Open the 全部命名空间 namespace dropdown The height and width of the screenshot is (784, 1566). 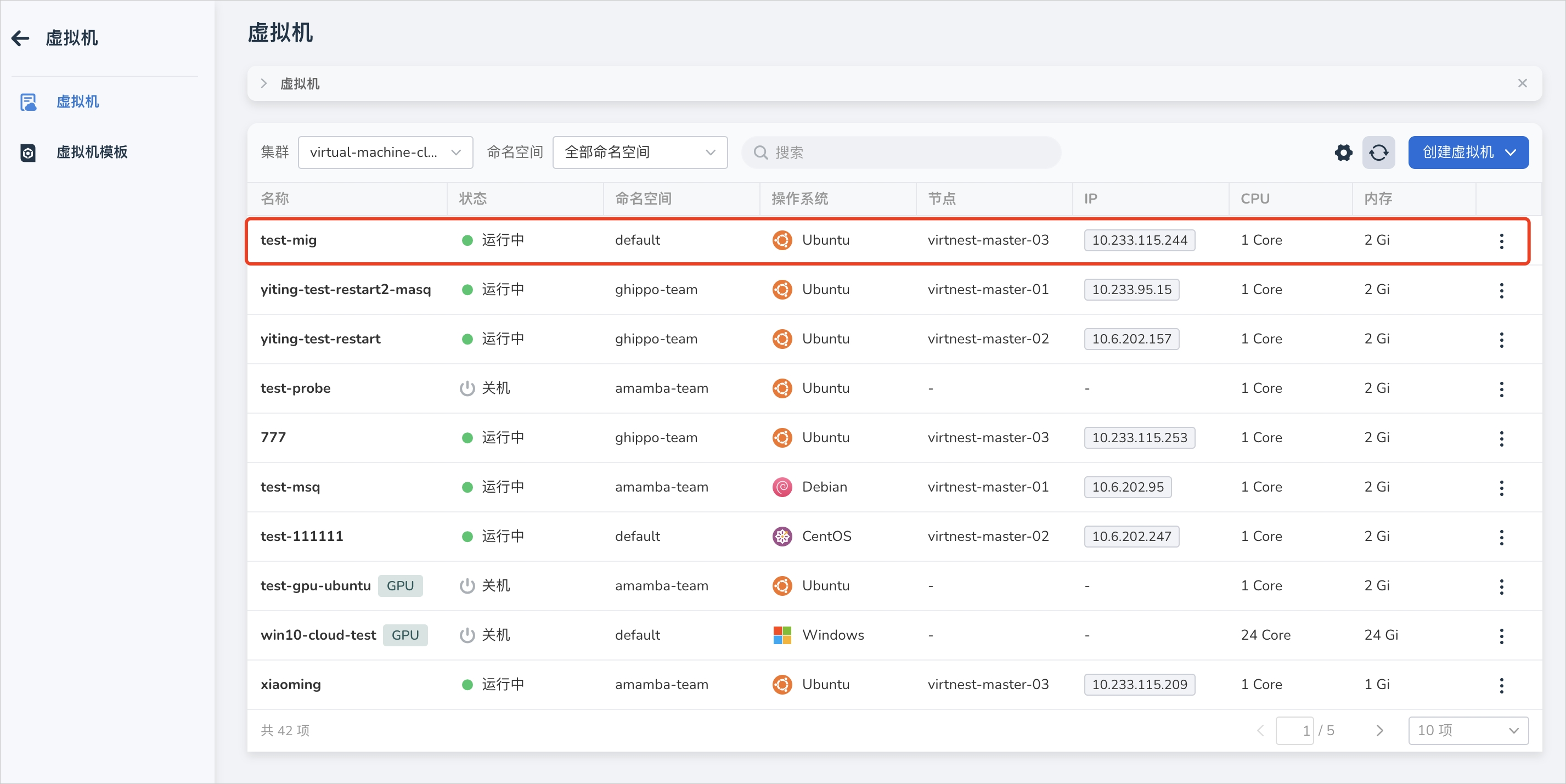click(x=640, y=153)
